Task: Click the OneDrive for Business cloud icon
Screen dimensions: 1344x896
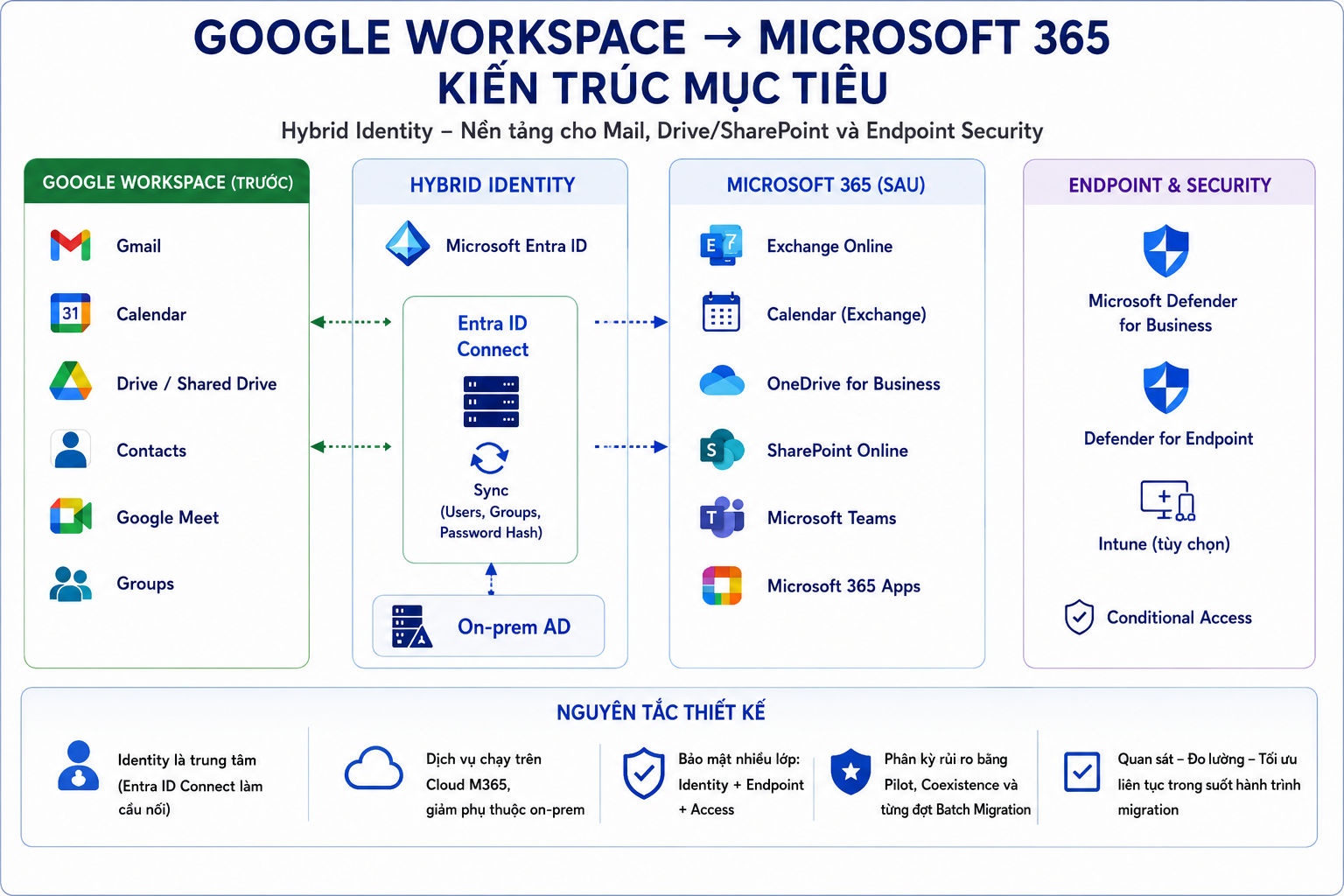Action: tap(722, 382)
